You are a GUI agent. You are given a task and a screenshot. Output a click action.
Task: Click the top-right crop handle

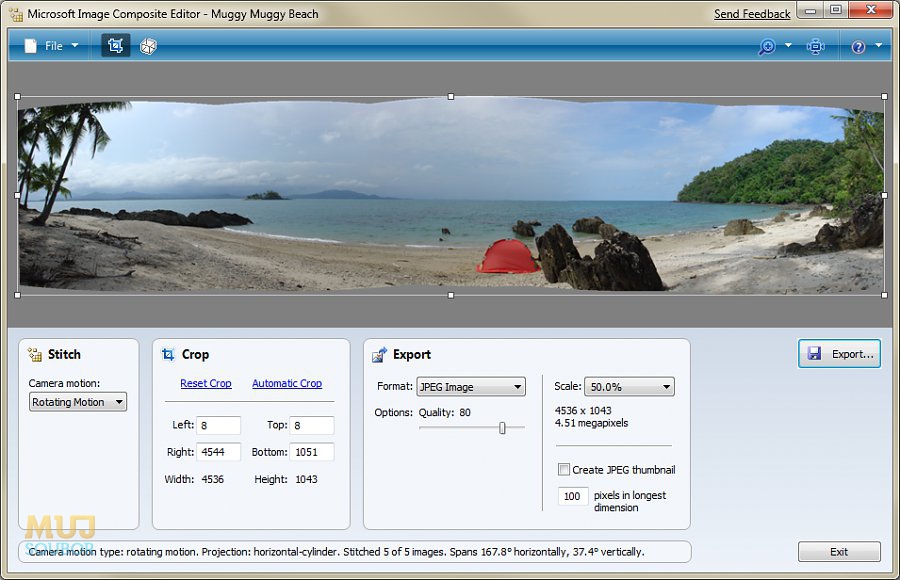[884, 96]
